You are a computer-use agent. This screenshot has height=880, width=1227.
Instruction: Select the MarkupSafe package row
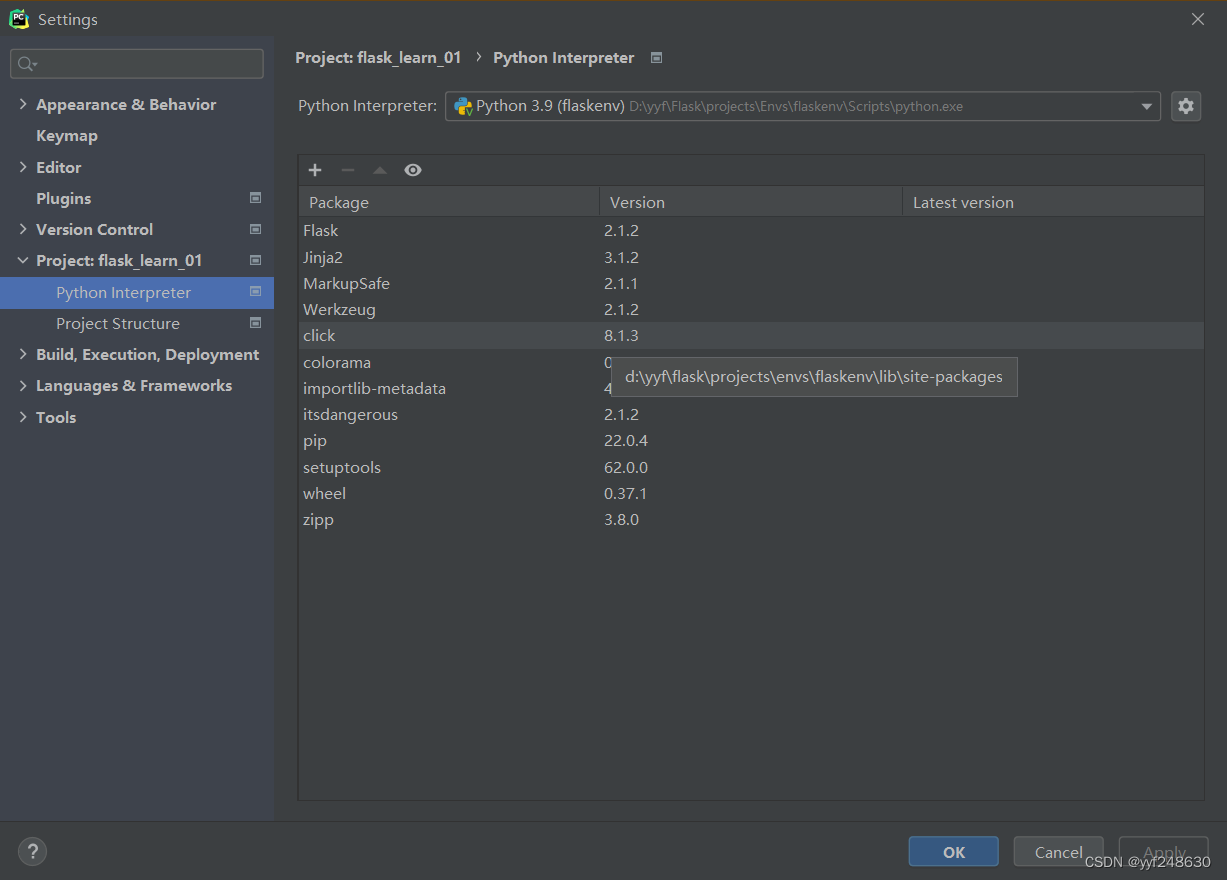click(x=751, y=283)
